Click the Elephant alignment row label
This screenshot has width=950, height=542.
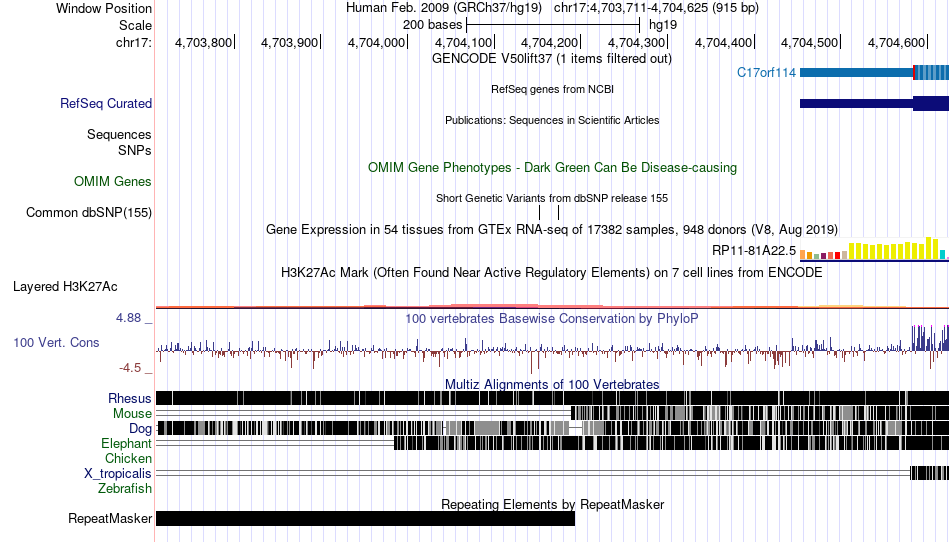point(126,444)
